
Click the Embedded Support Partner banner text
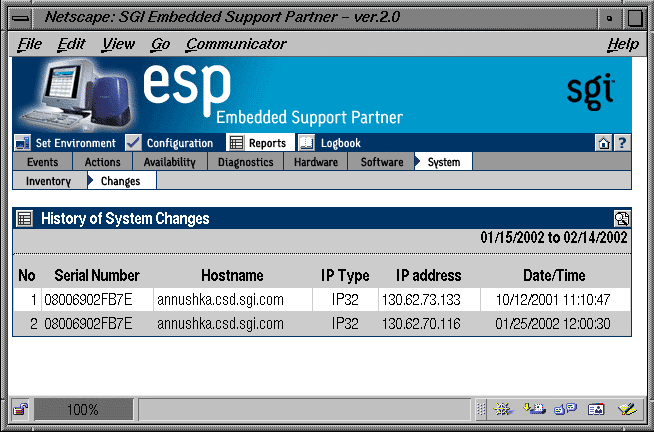pos(309,118)
